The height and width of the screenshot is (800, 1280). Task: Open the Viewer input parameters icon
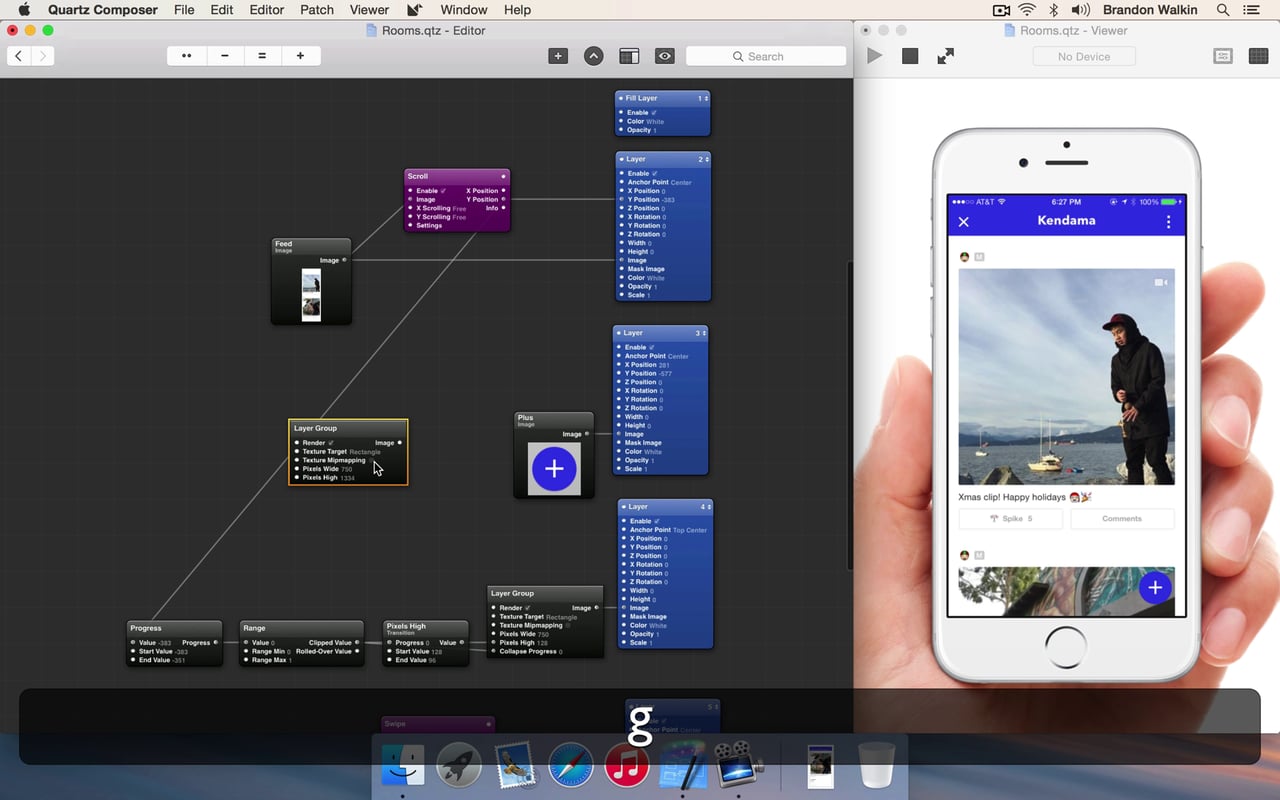tap(1223, 56)
